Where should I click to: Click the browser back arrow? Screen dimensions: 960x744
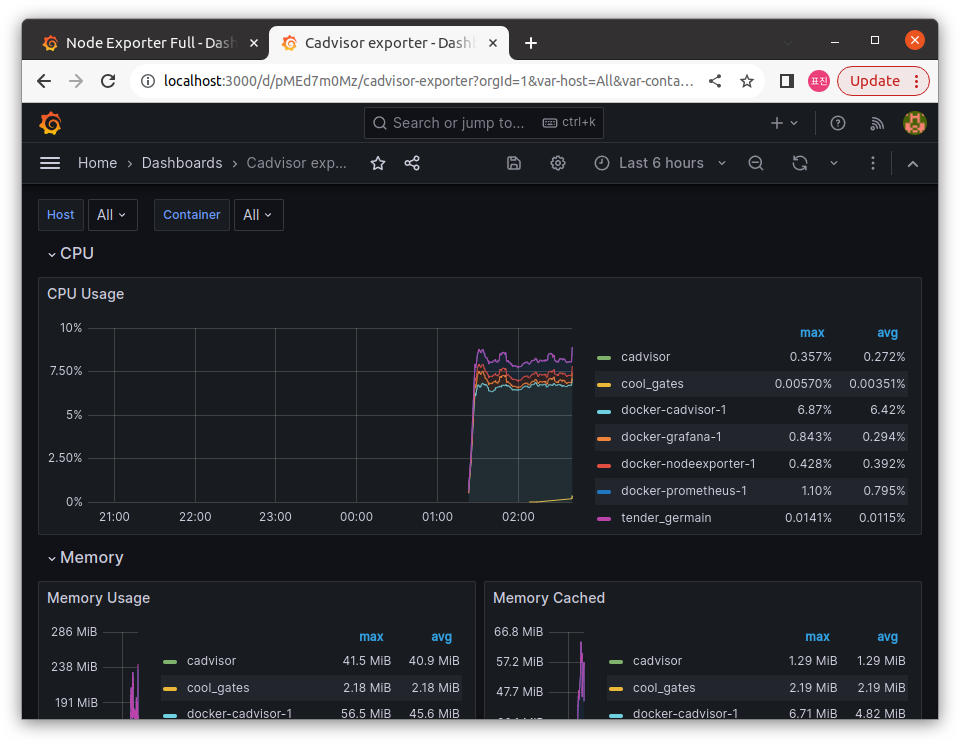coord(43,81)
